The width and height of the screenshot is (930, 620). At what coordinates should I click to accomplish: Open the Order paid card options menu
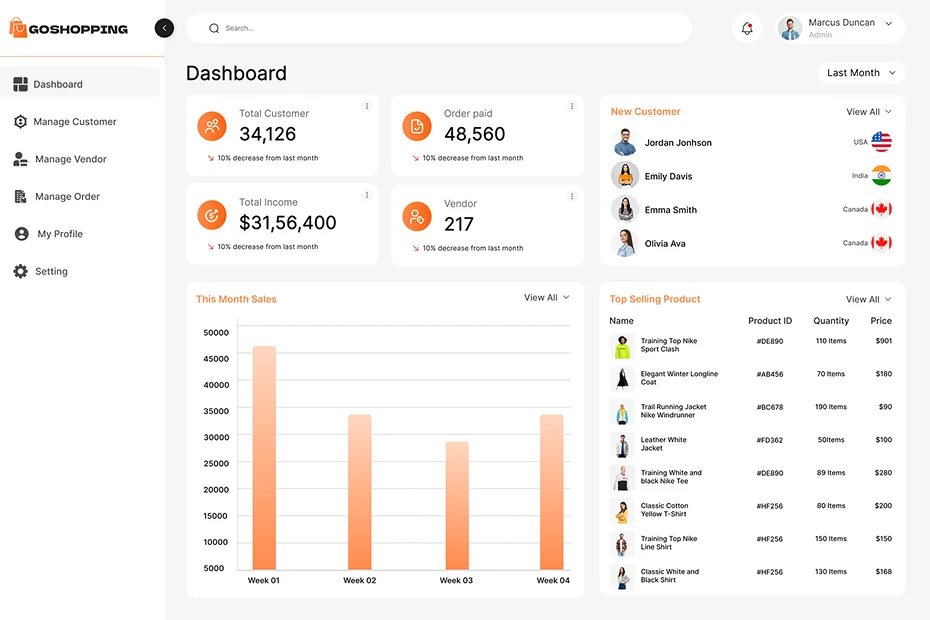[571, 105]
